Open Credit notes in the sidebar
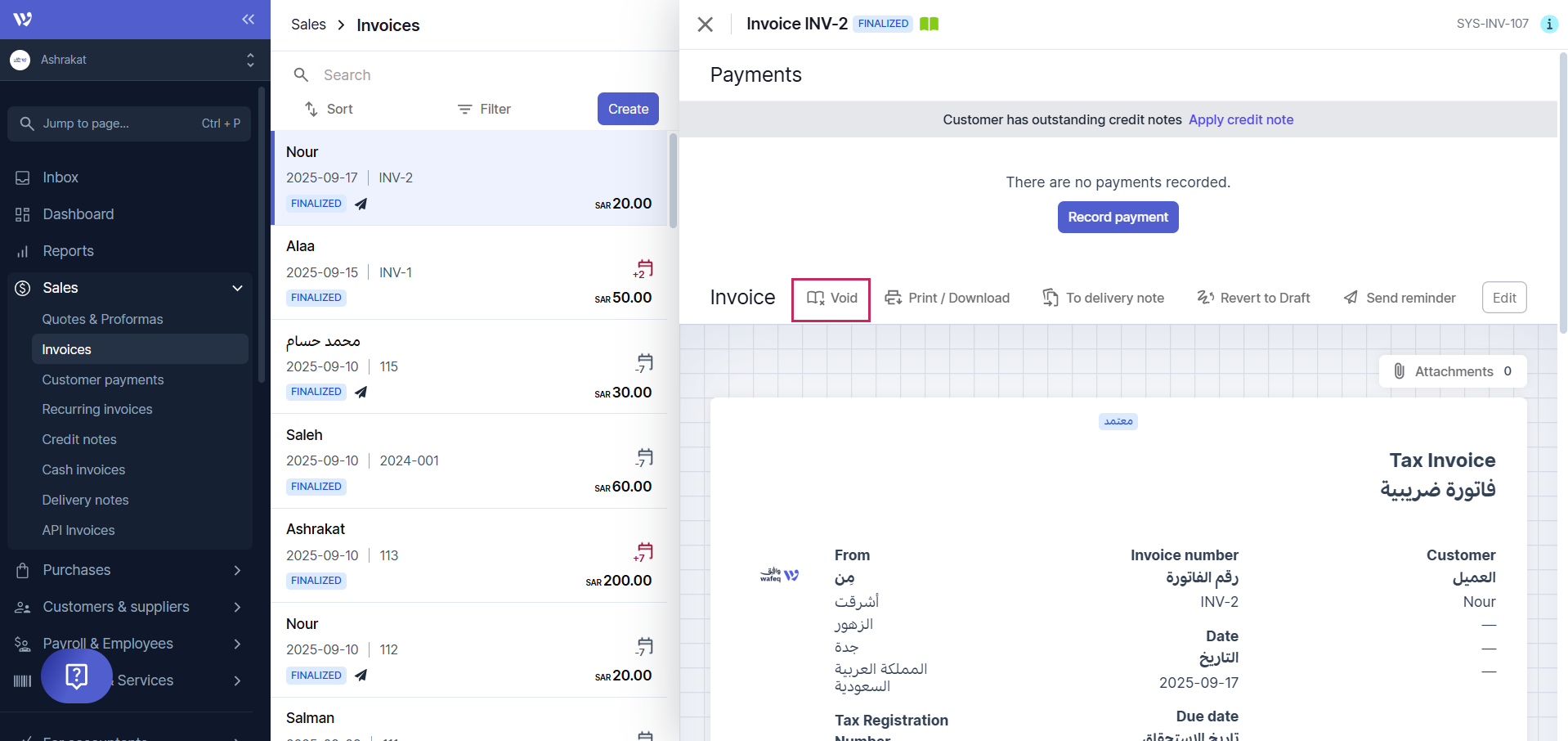The height and width of the screenshot is (741, 1568). point(79,439)
